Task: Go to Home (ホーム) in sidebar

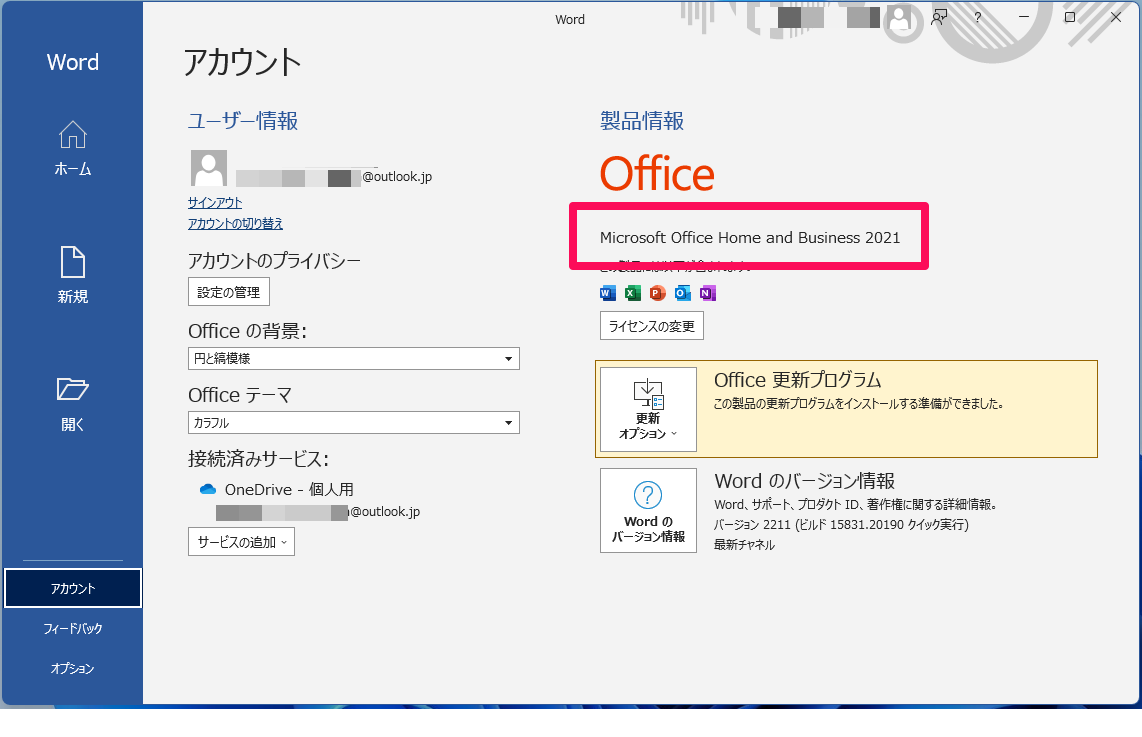Action: pos(73,149)
